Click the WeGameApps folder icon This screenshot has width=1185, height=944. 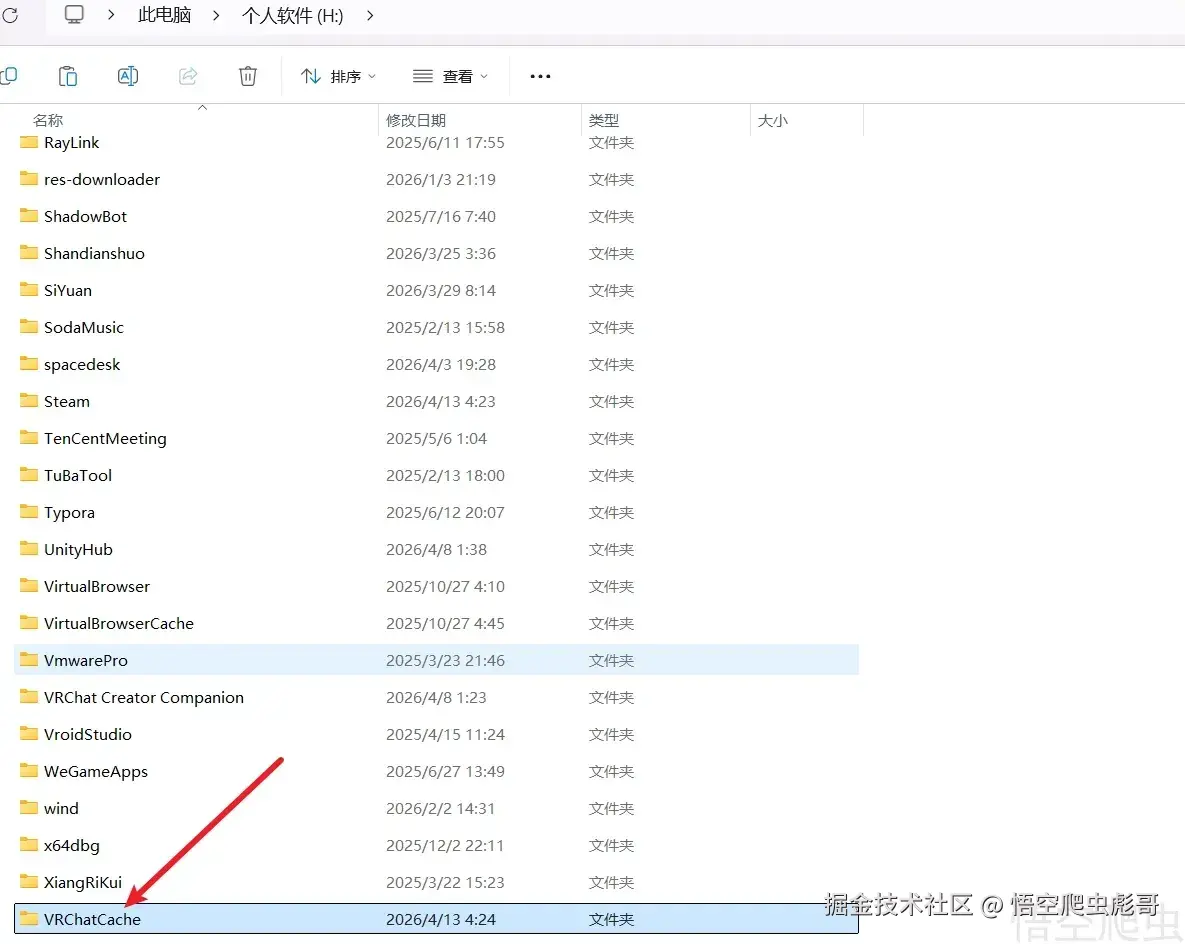29,770
